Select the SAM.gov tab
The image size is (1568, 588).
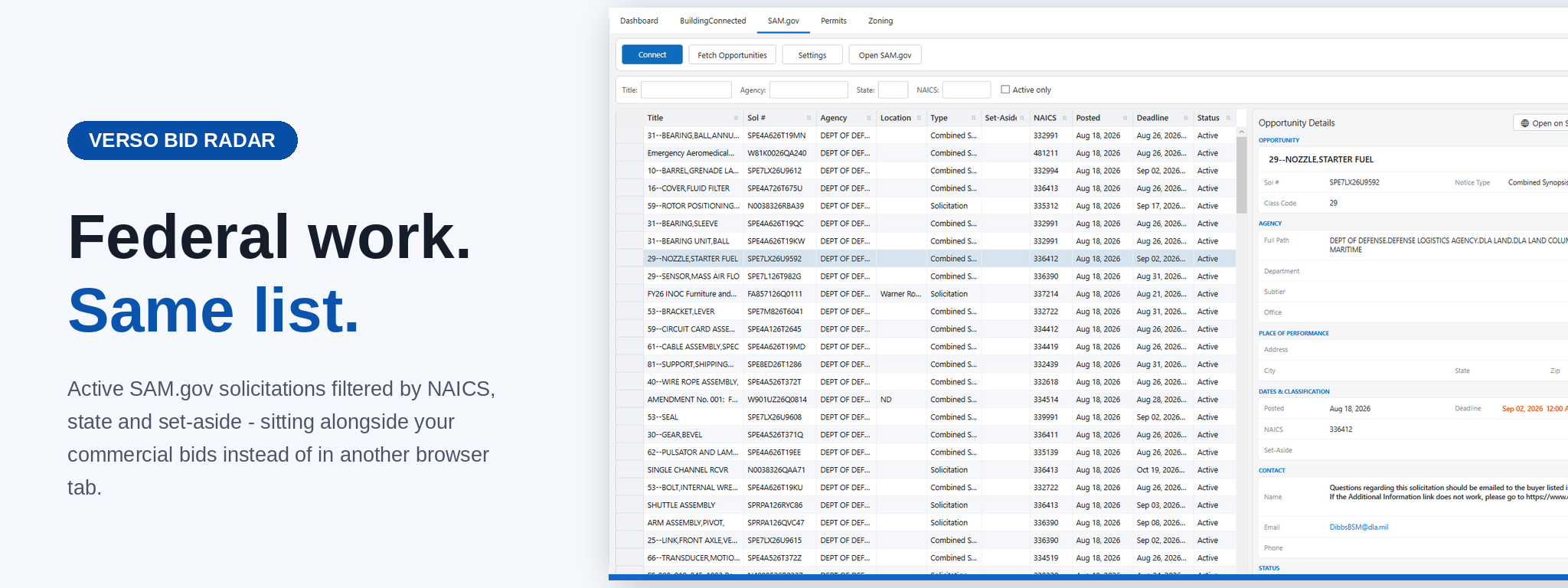pos(783,21)
